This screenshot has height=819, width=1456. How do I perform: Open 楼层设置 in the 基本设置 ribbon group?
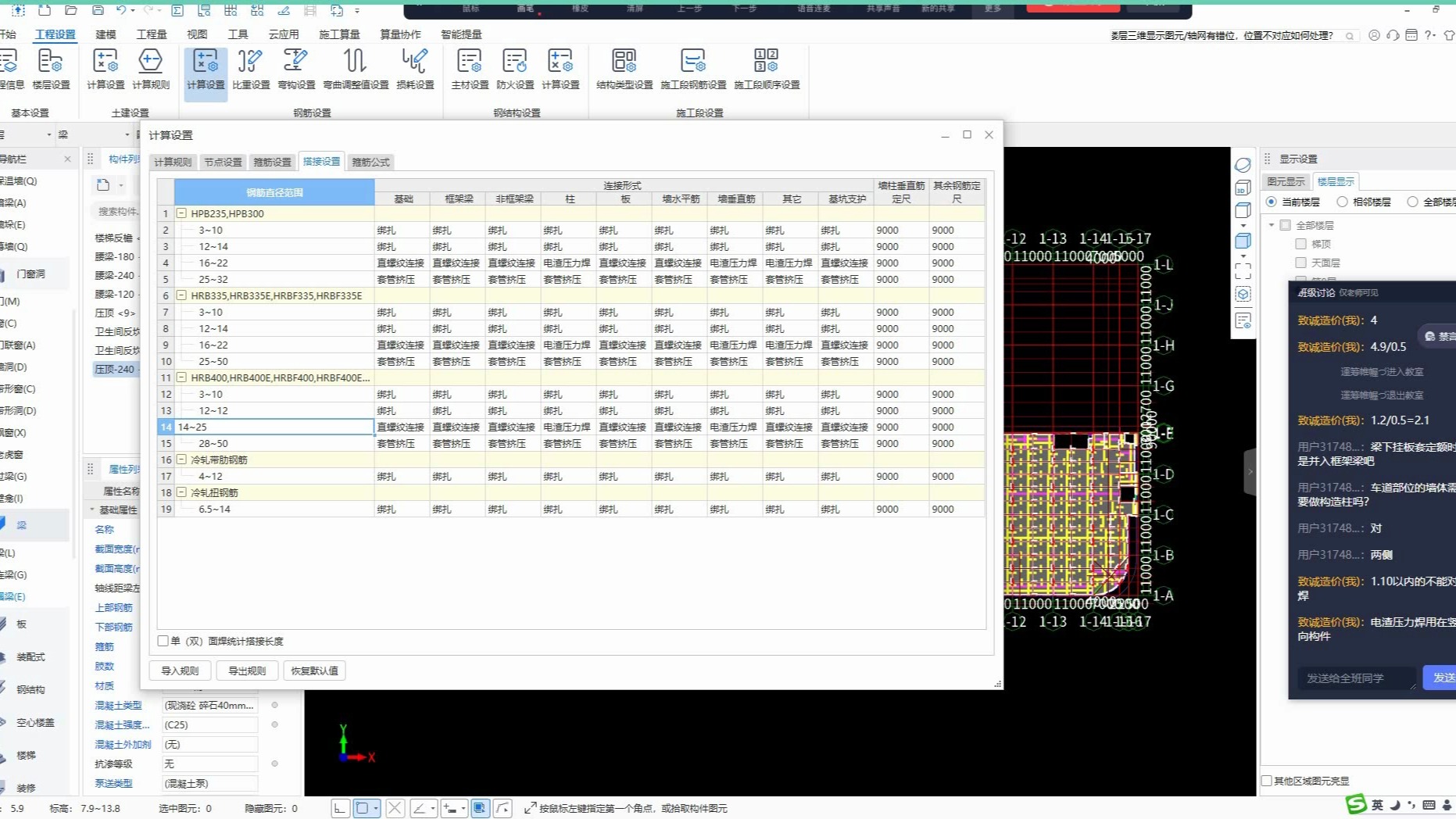click(51, 69)
